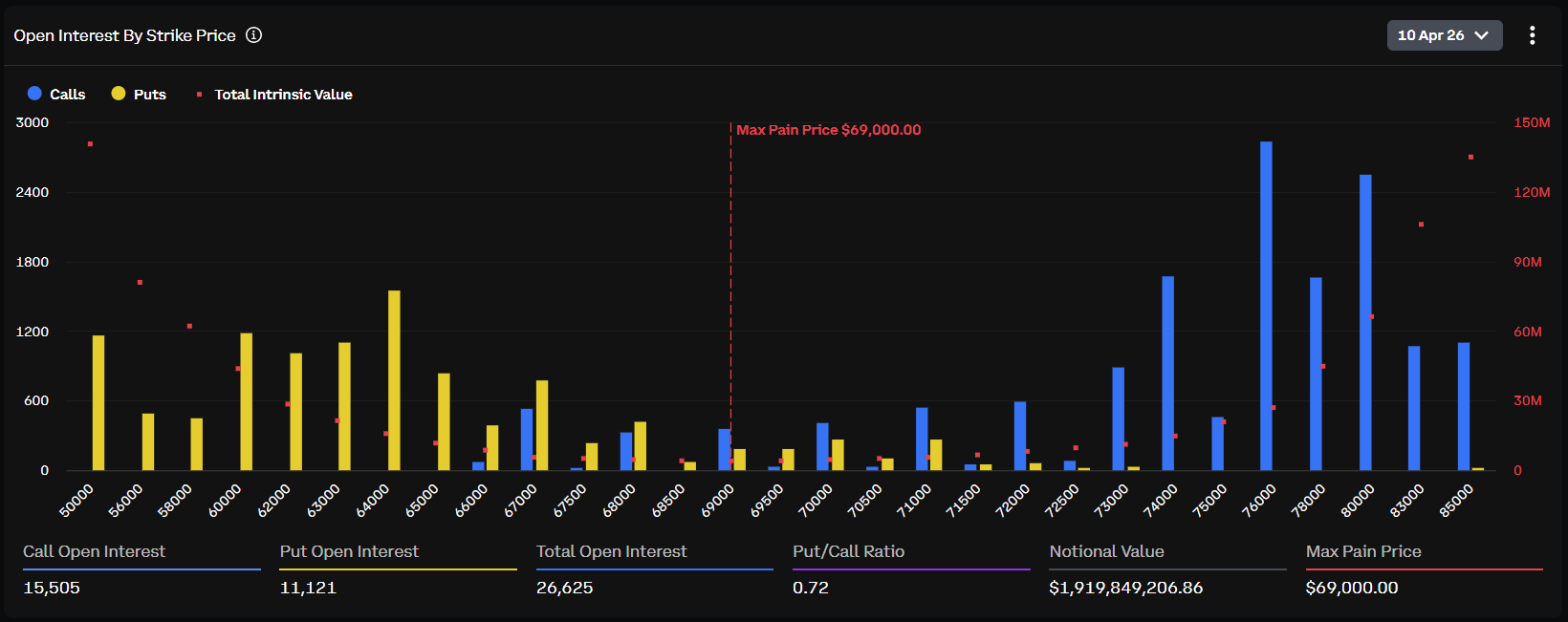Click the 74000 strike call bar
Screen dimensions: 1568x622
coord(1167,373)
